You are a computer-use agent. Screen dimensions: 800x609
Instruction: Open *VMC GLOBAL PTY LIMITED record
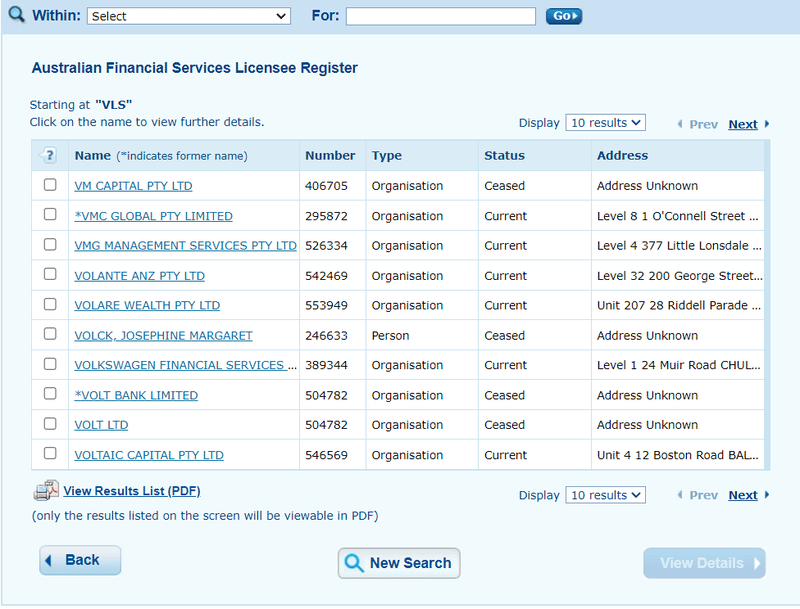coord(154,216)
